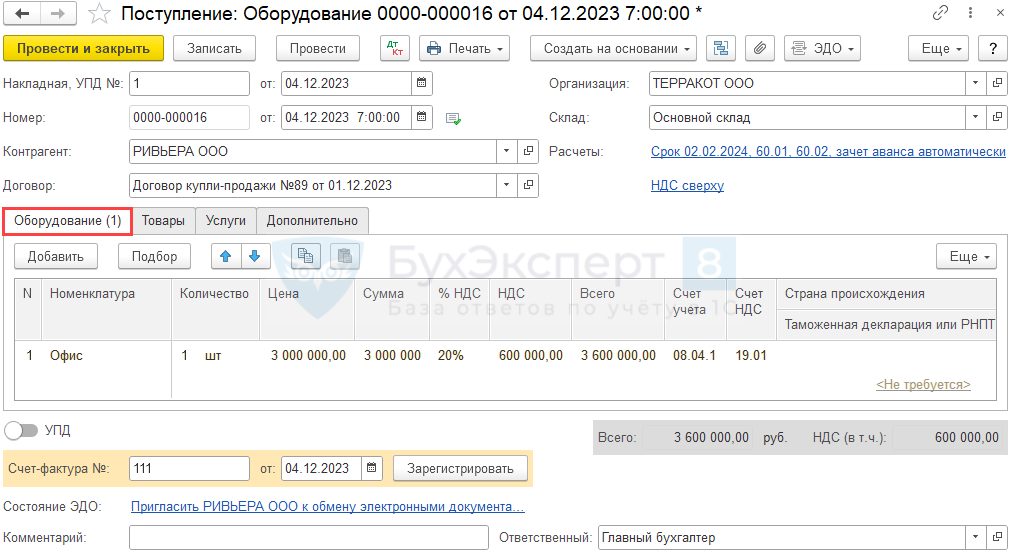Switch to the Товары tab
Screen dimensions: 1009x556
(163, 220)
